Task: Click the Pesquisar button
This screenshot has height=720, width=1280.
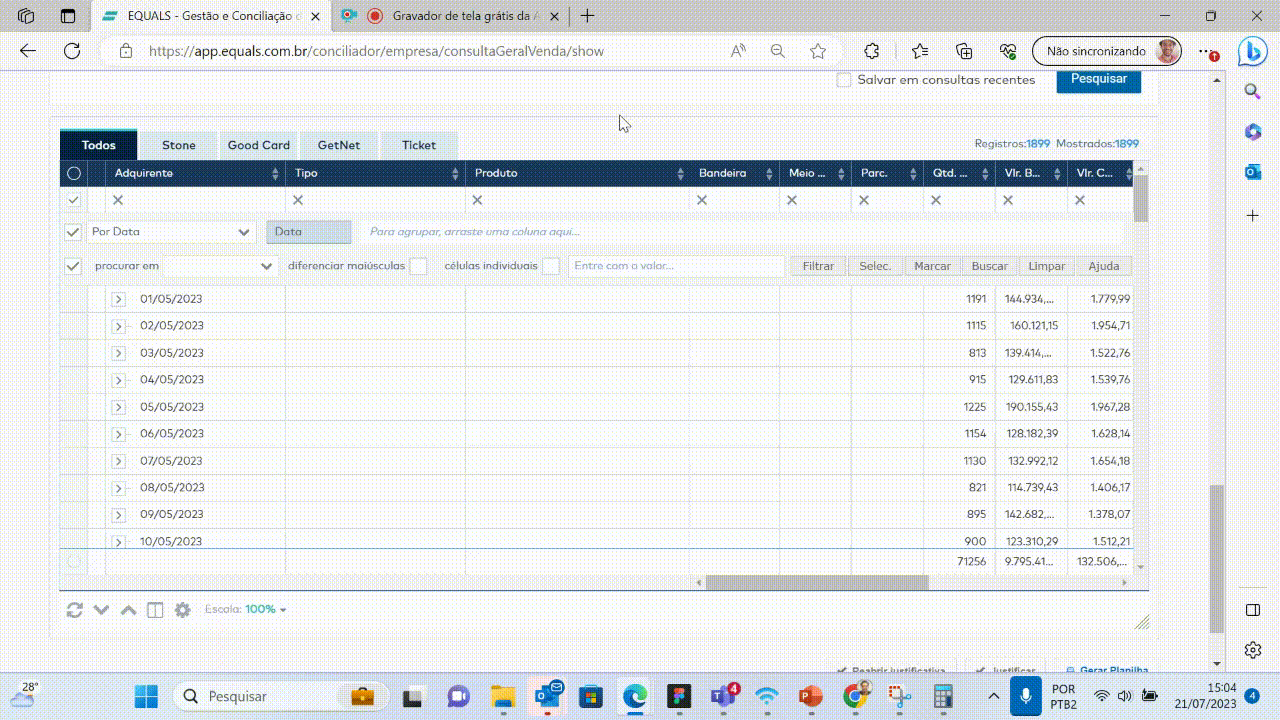Action: pyautogui.click(x=1098, y=79)
